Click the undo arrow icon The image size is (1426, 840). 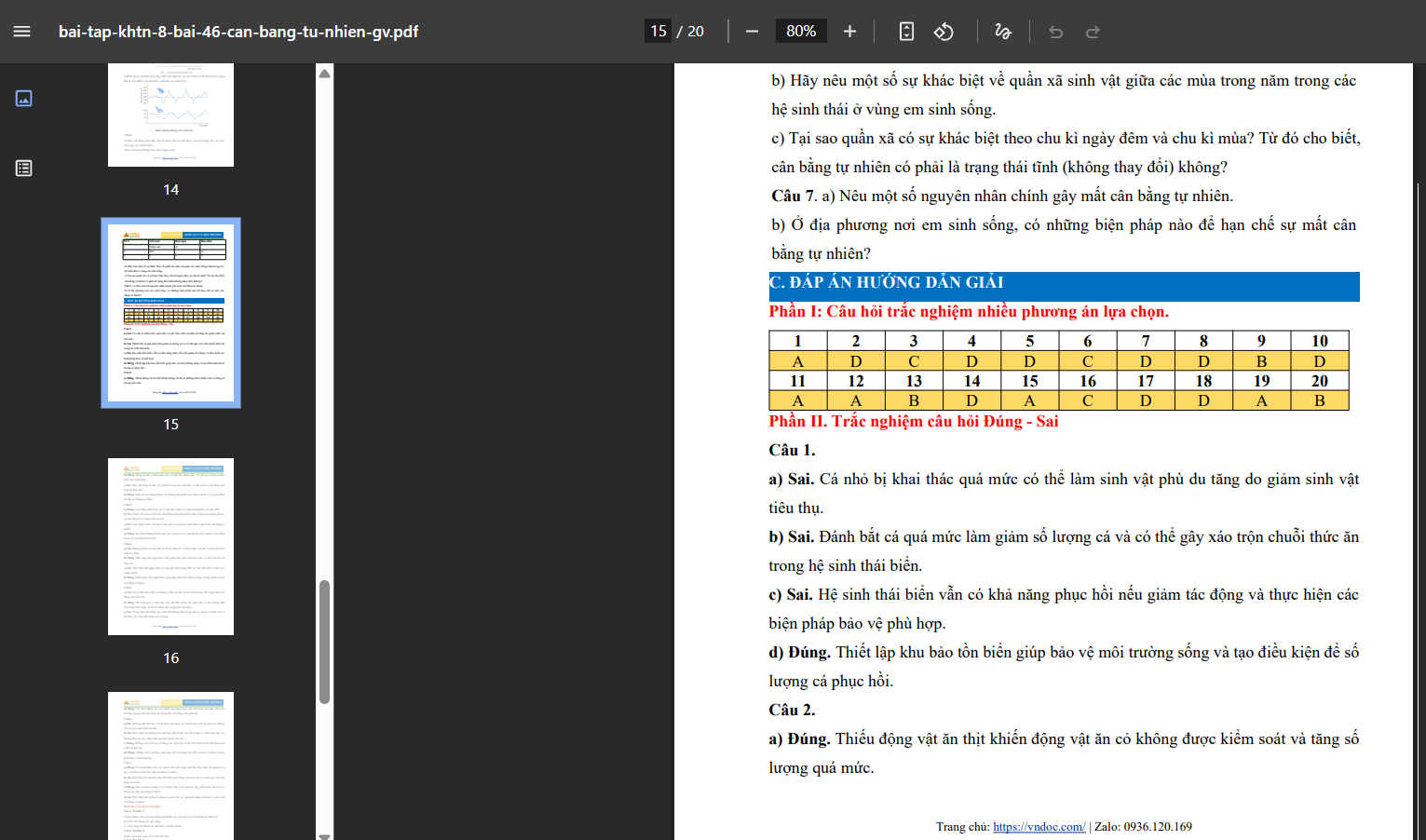point(1055,32)
